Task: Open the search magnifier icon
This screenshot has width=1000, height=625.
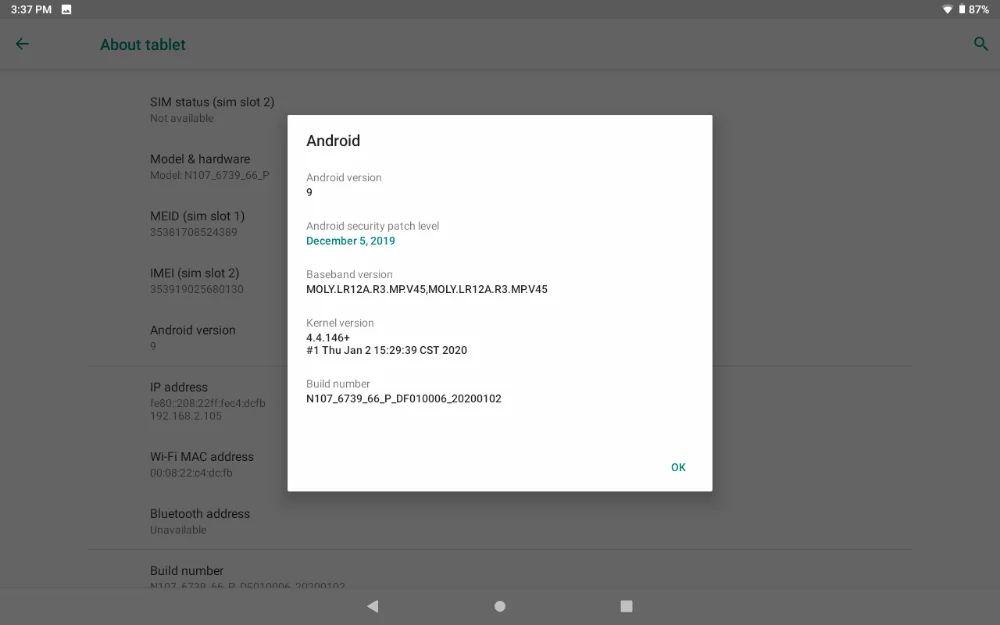Action: 980,44
